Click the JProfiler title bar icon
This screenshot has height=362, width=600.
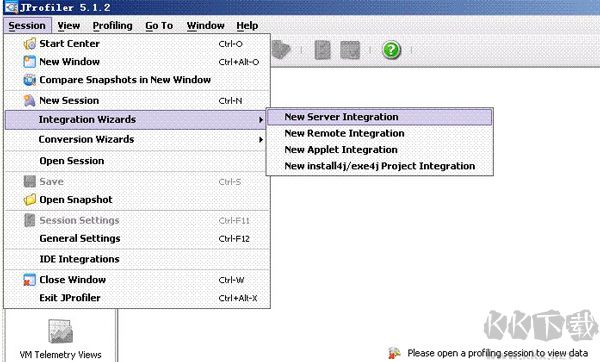tap(11, 7)
